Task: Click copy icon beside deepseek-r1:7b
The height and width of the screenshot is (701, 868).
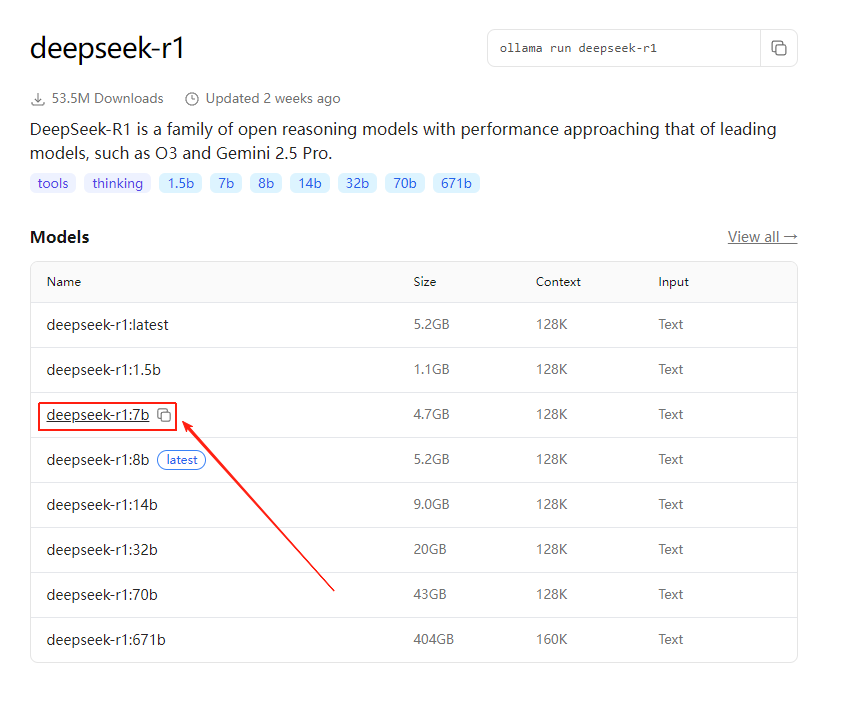Action: click(165, 415)
